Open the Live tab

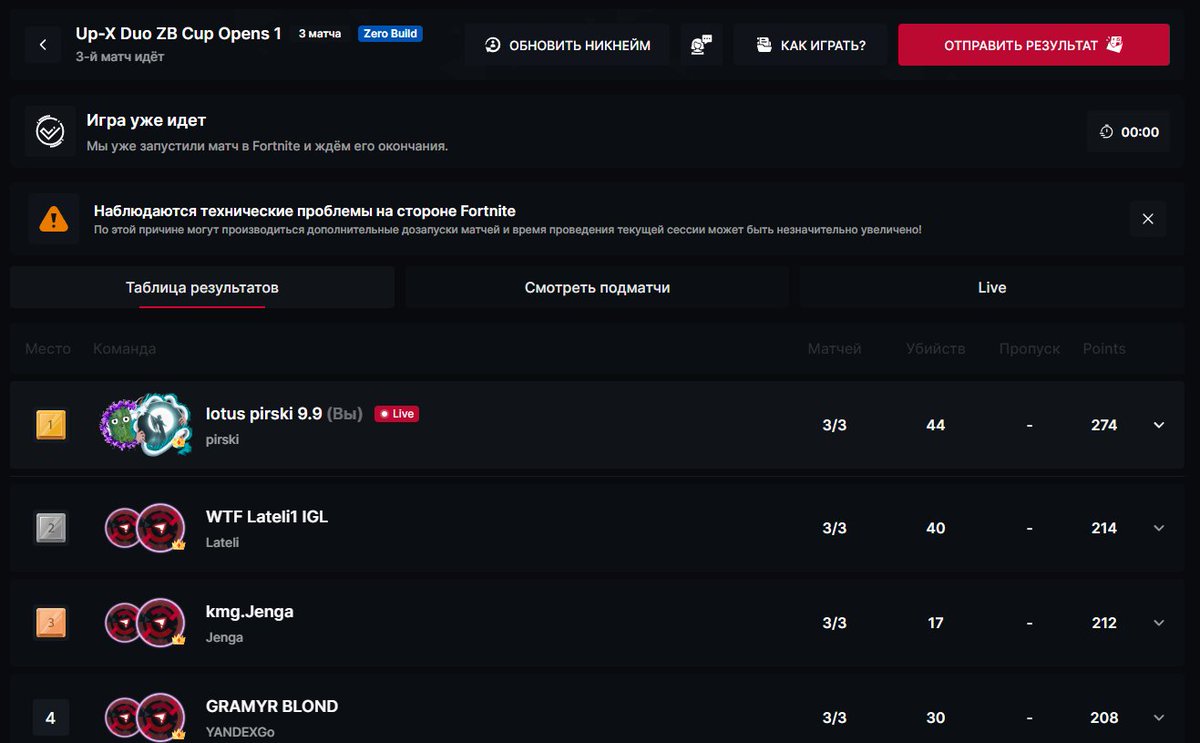[x=992, y=287]
